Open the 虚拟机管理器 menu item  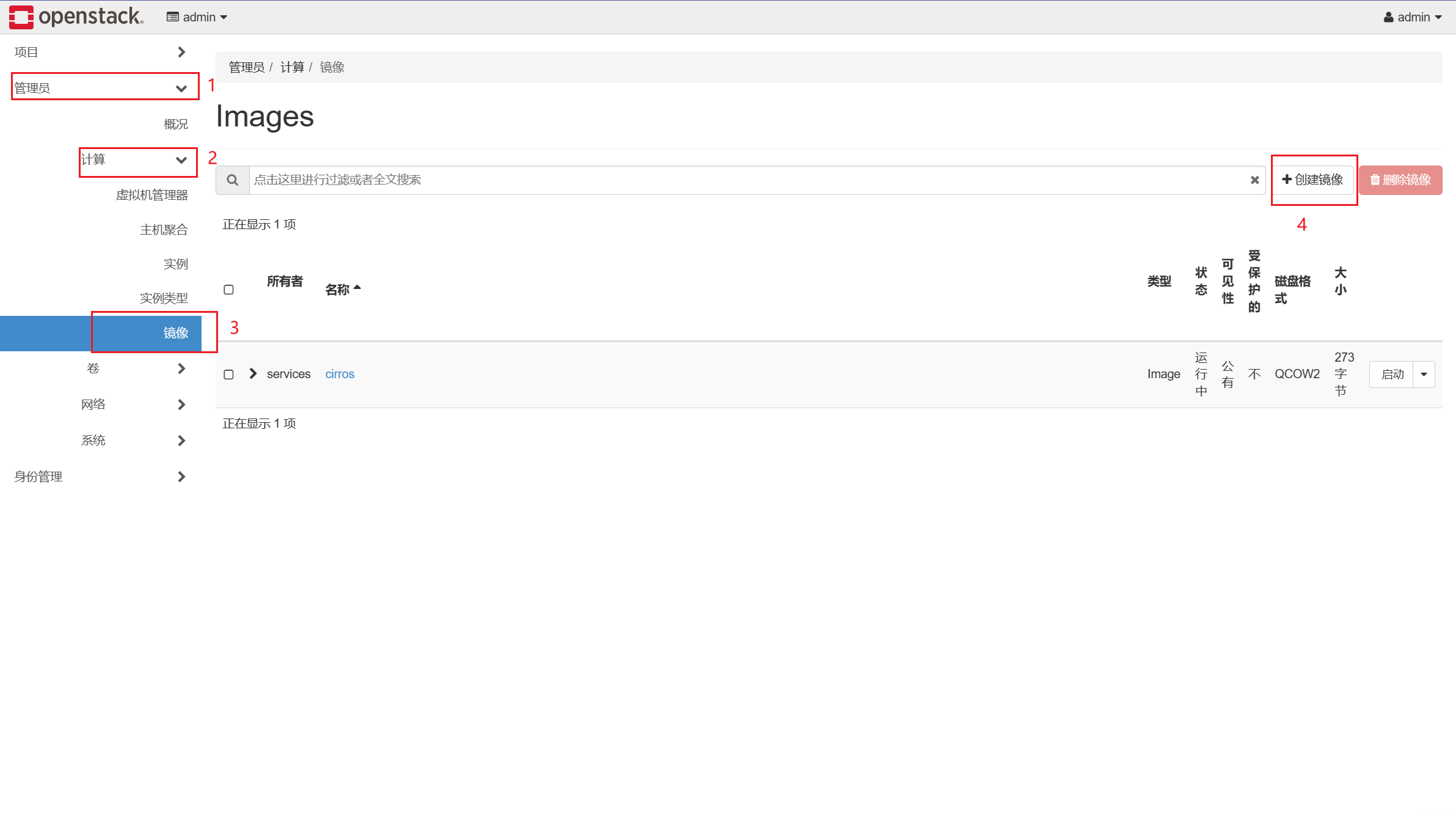click(x=152, y=195)
